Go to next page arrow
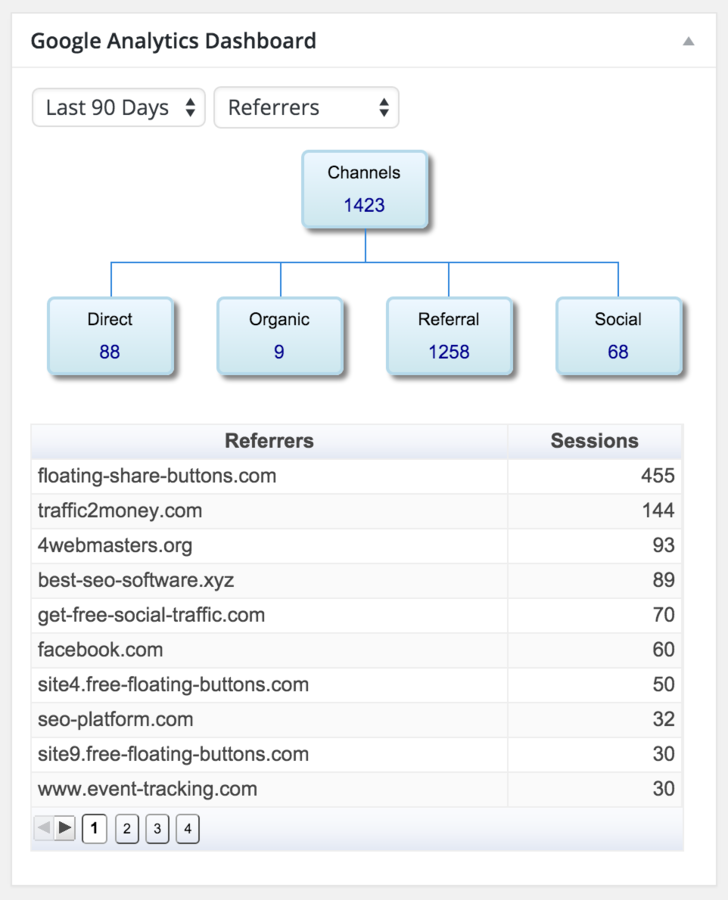This screenshot has width=728, height=900. pyautogui.click(x=65, y=828)
